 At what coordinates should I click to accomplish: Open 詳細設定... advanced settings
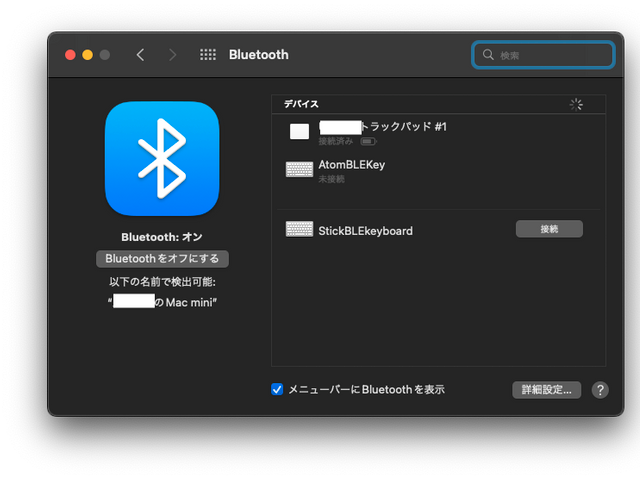(547, 390)
